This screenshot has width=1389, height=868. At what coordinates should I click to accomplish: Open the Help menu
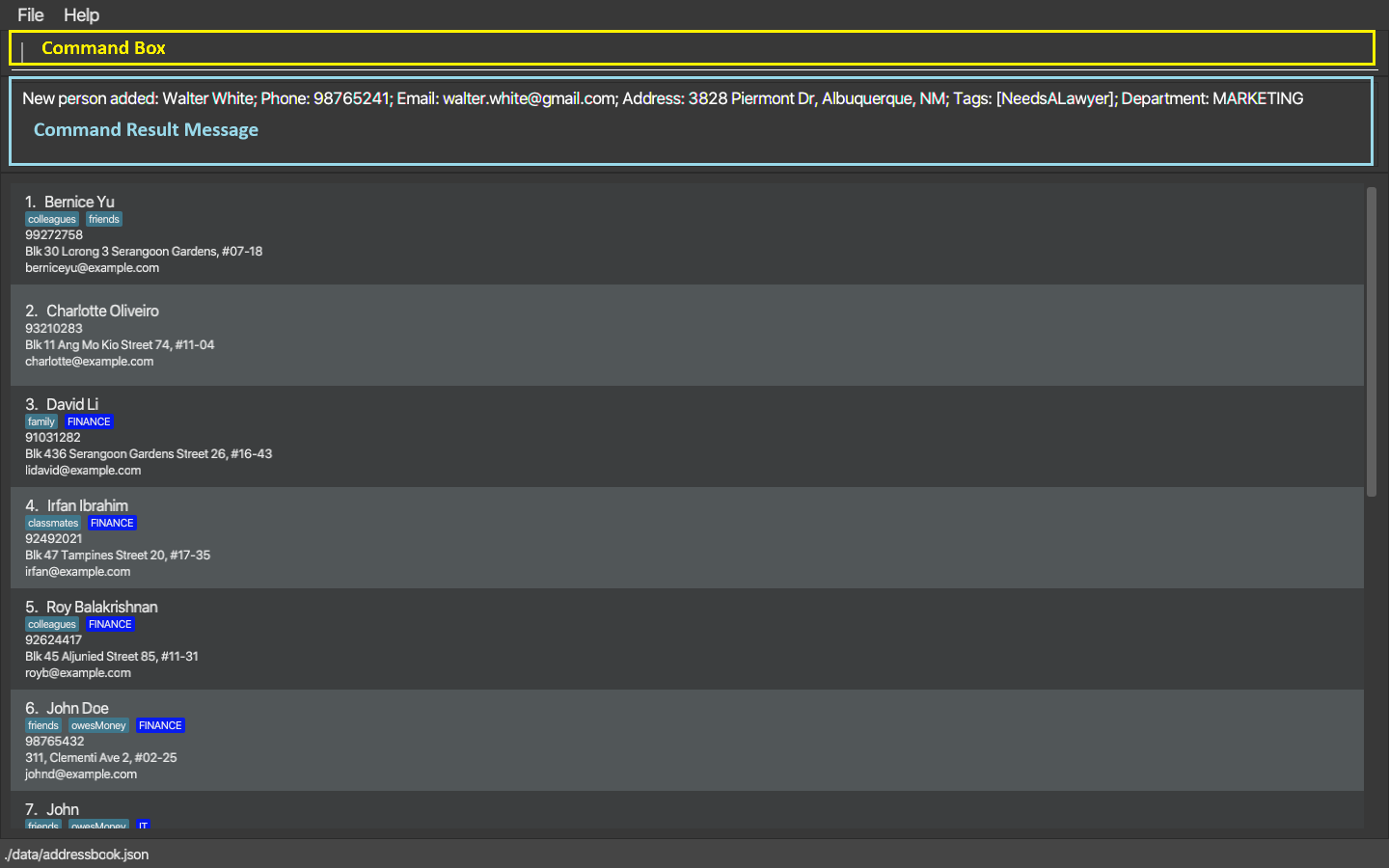(81, 14)
